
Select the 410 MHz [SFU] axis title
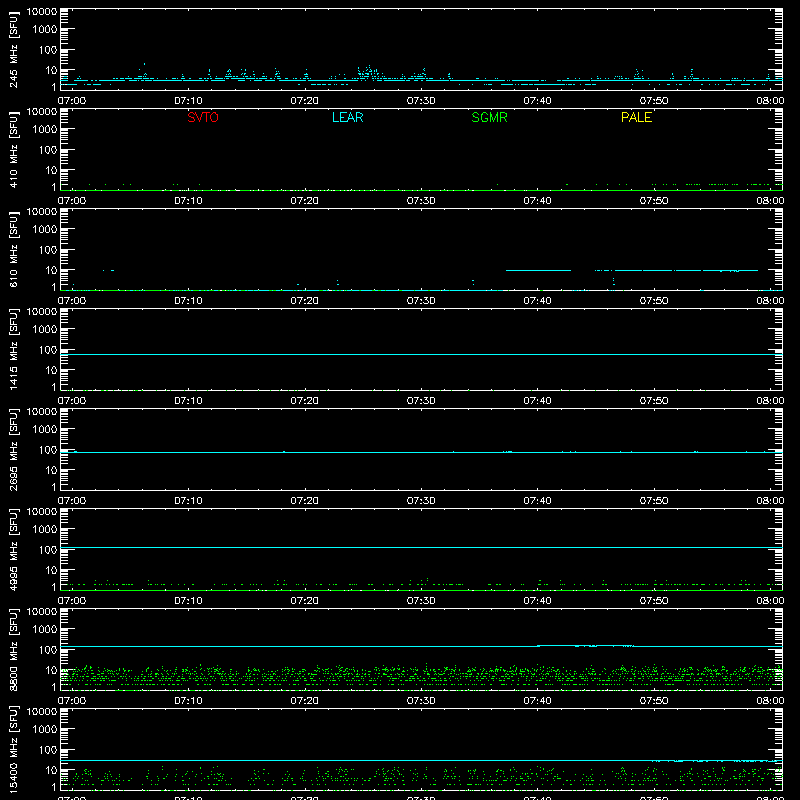14,149
